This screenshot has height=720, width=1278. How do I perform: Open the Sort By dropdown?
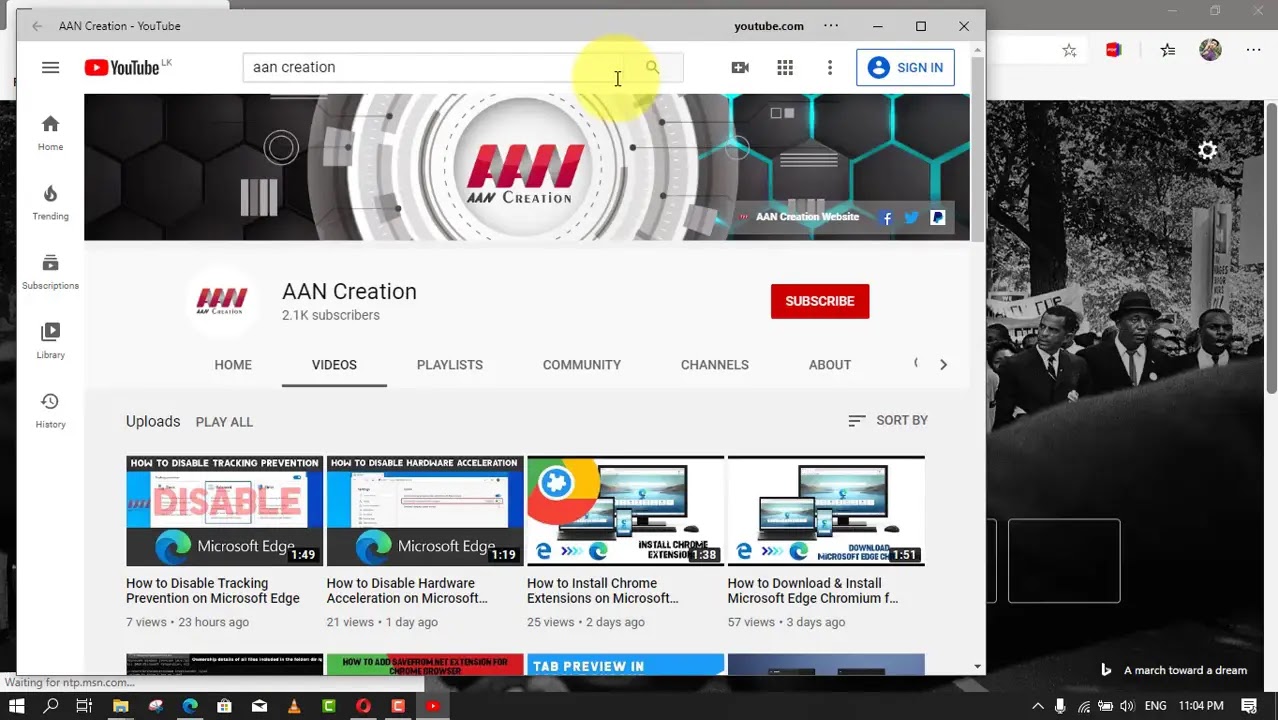(888, 421)
